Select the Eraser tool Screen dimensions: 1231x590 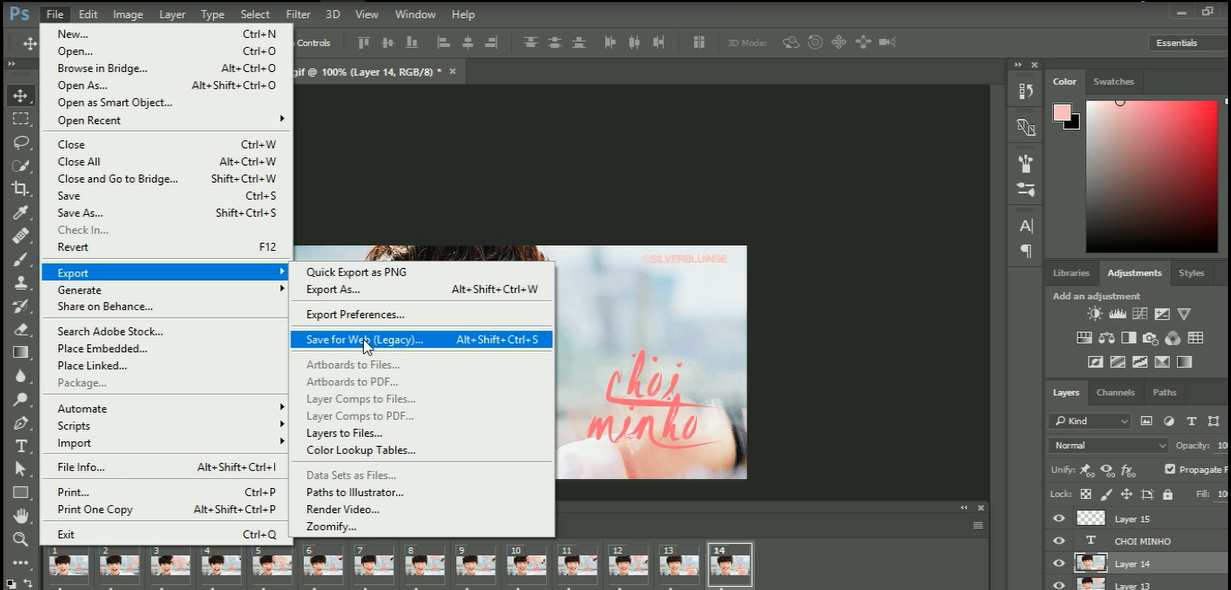pos(20,329)
